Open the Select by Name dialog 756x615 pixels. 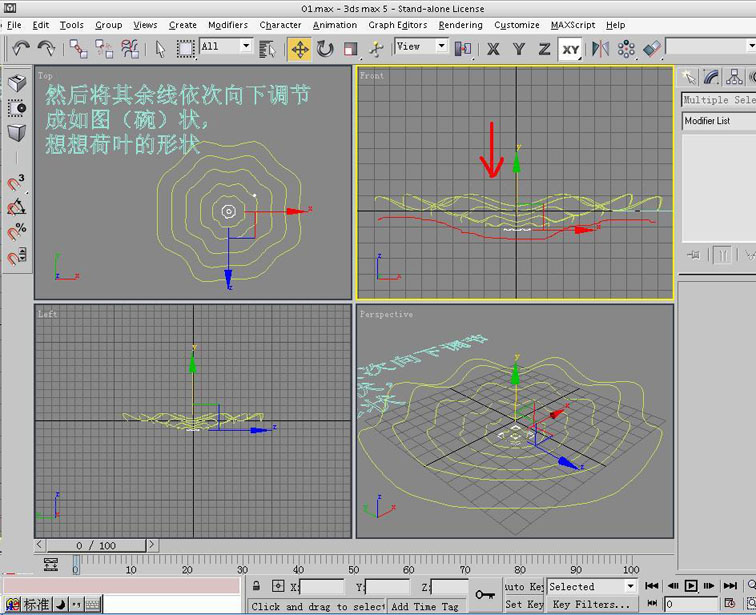click(267, 49)
